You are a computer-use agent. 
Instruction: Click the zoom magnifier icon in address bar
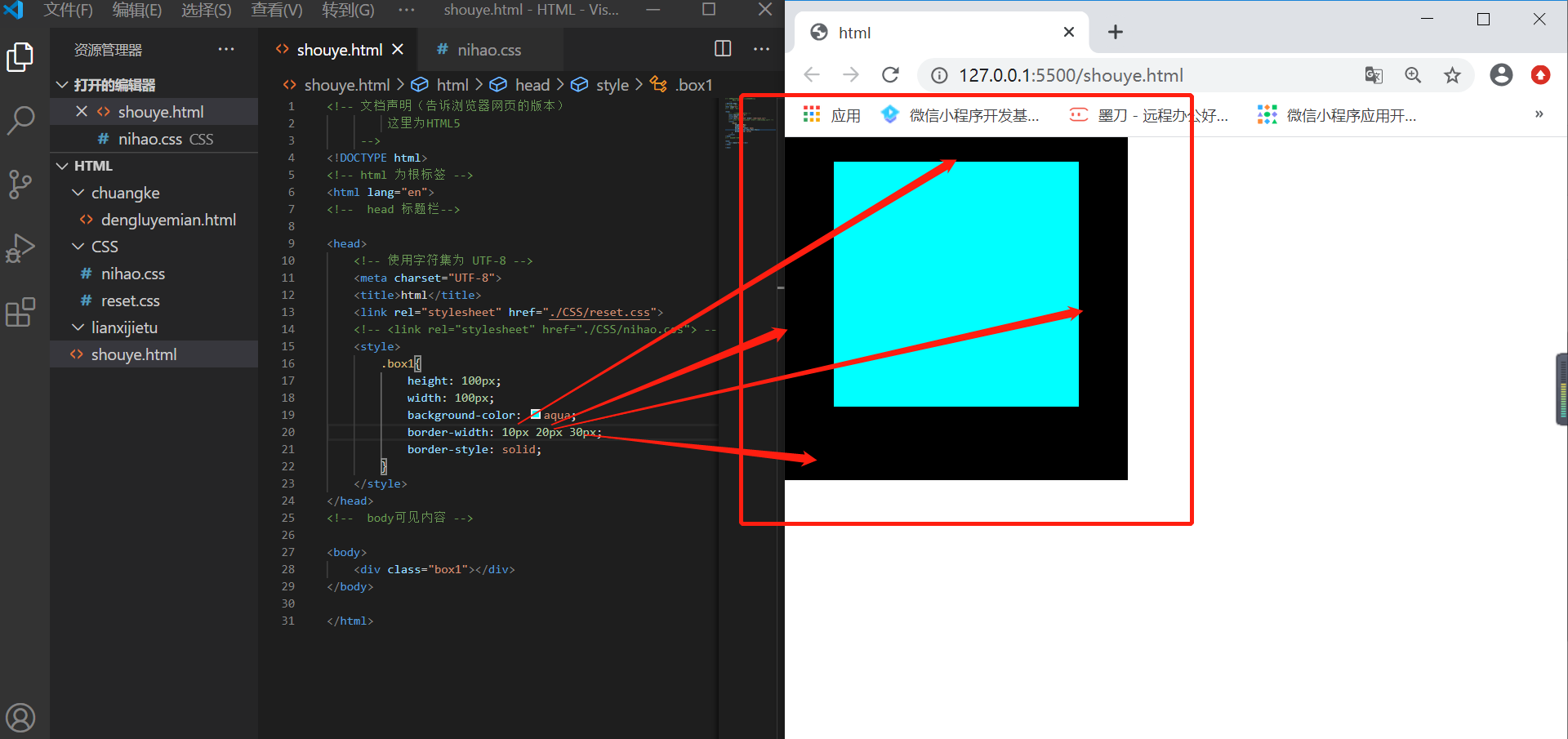1413,75
